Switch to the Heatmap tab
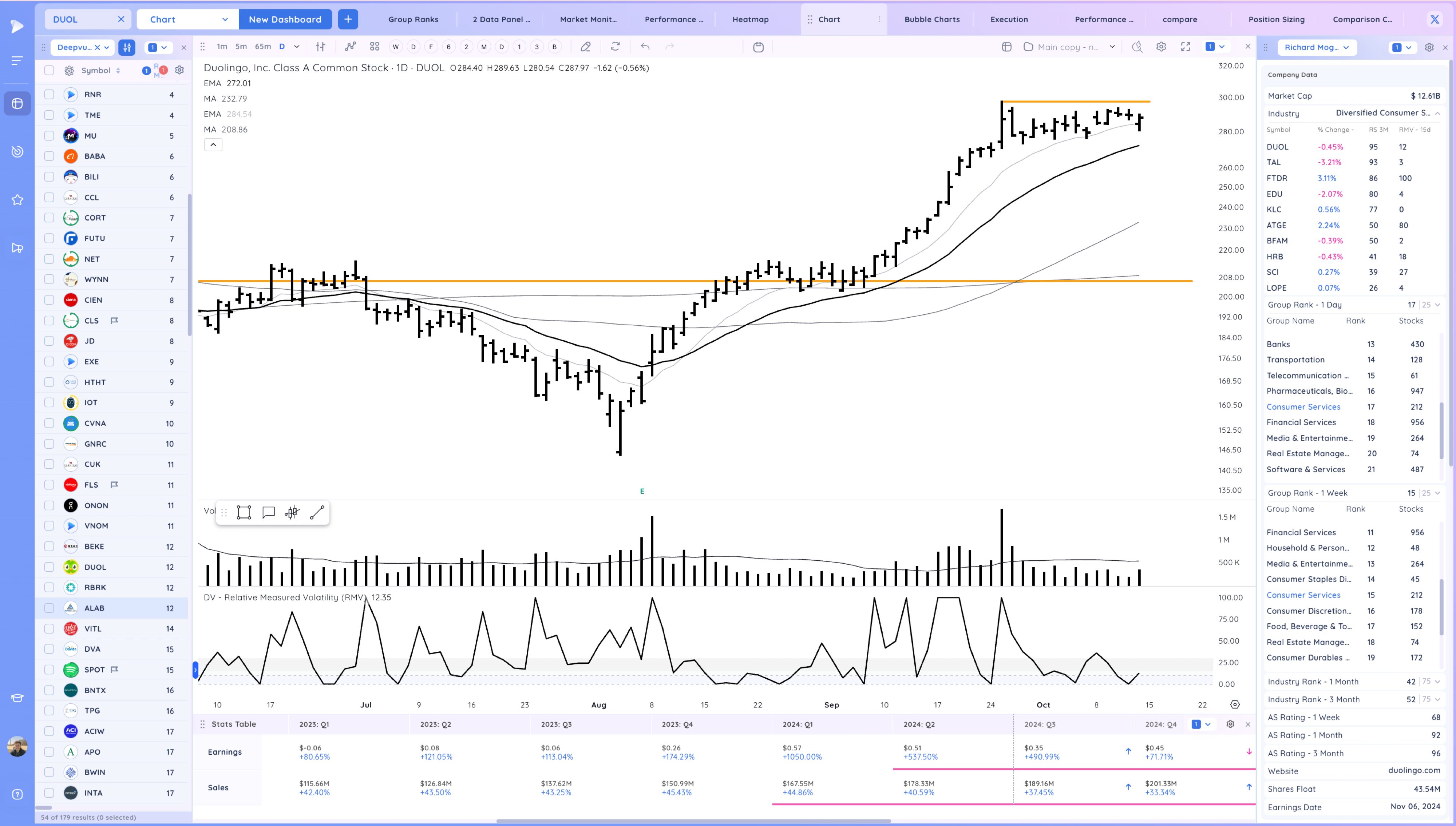The width and height of the screenshot is (1456, 826). (x=750, y=19)
